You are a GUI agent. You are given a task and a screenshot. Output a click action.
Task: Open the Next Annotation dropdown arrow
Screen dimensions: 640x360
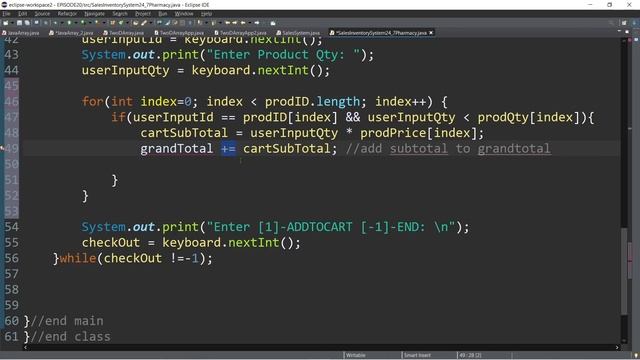pyautogui.click(x=206, y=23)
